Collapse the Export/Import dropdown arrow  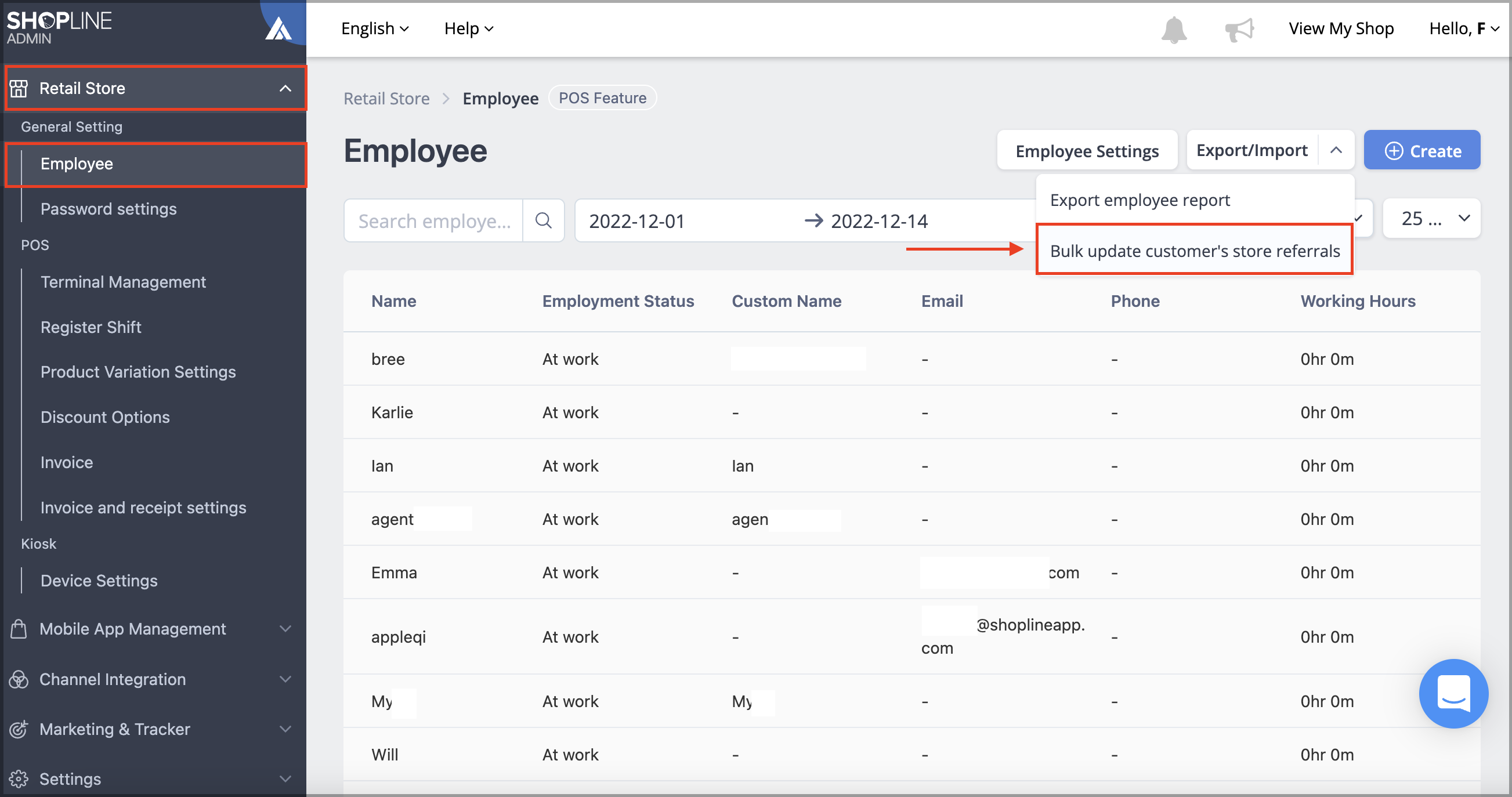pos(1337,150)
